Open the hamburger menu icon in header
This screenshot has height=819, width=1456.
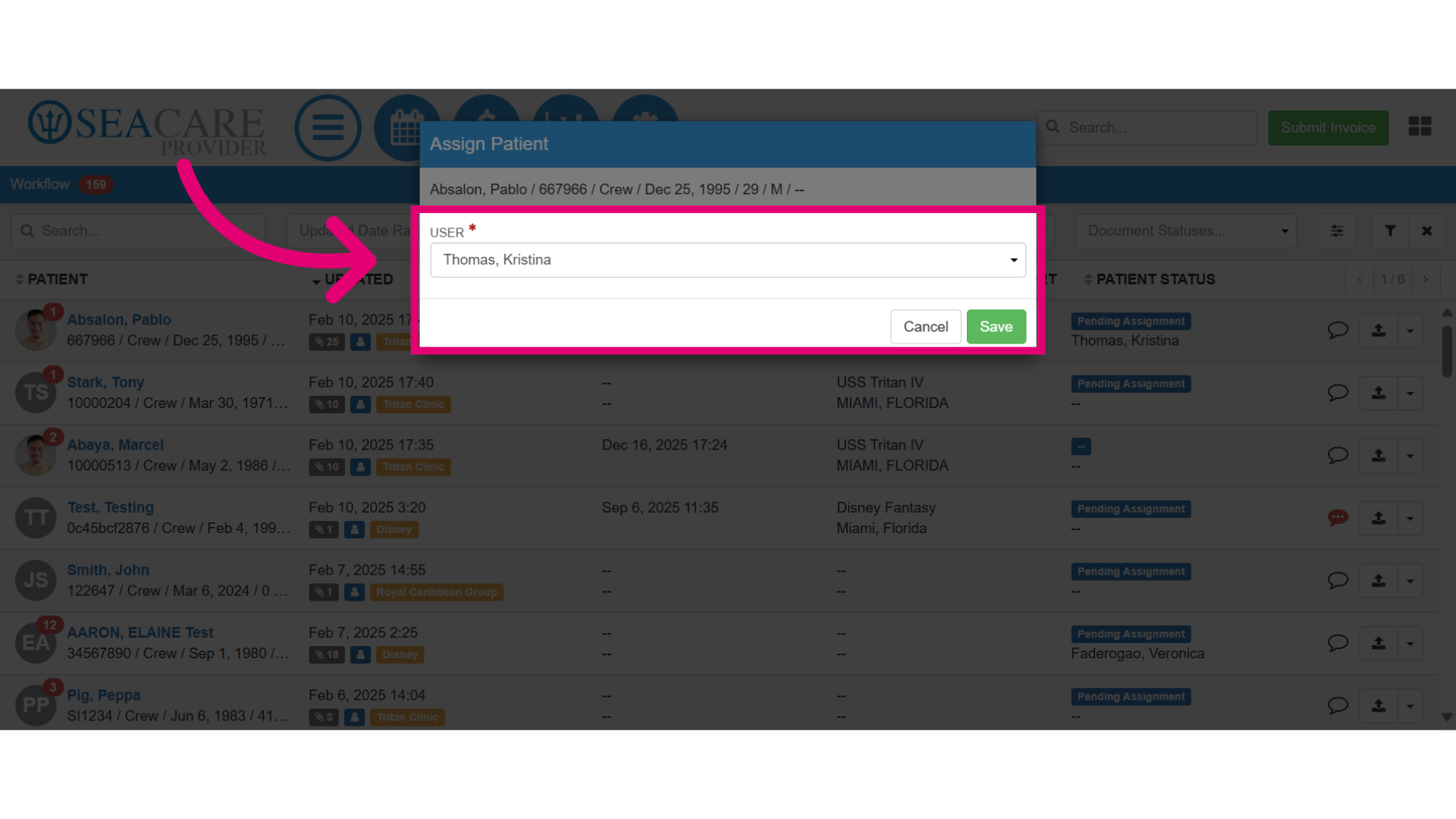tap(328, 127)
